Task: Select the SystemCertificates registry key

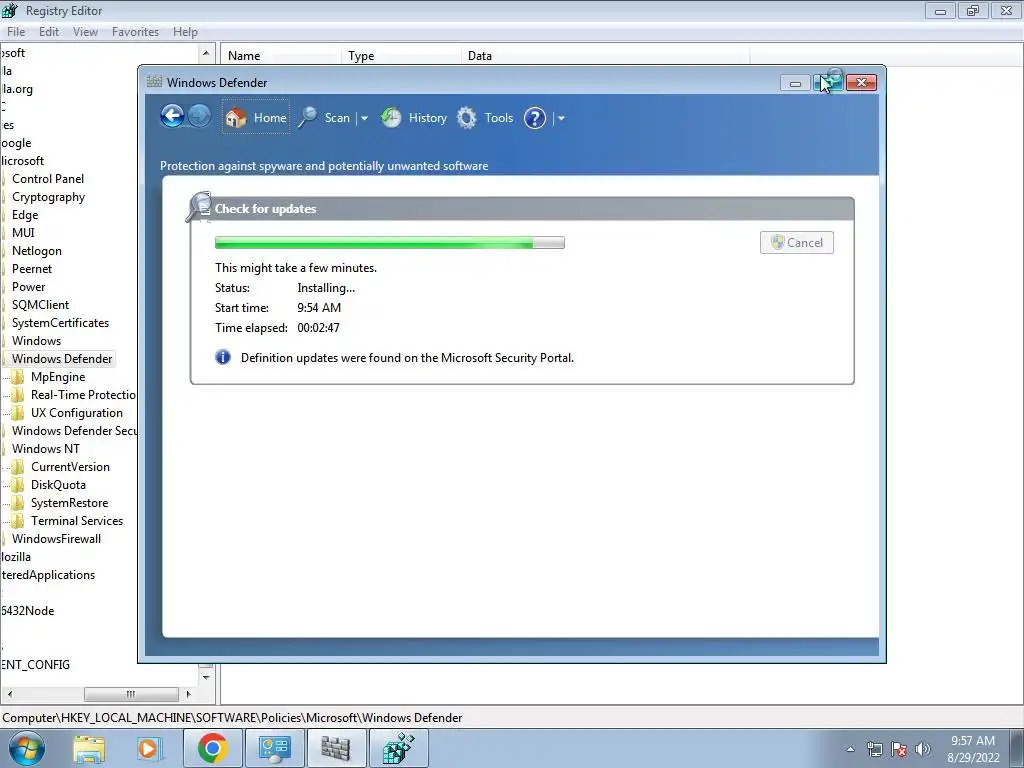Action: (x=60, y=323)
